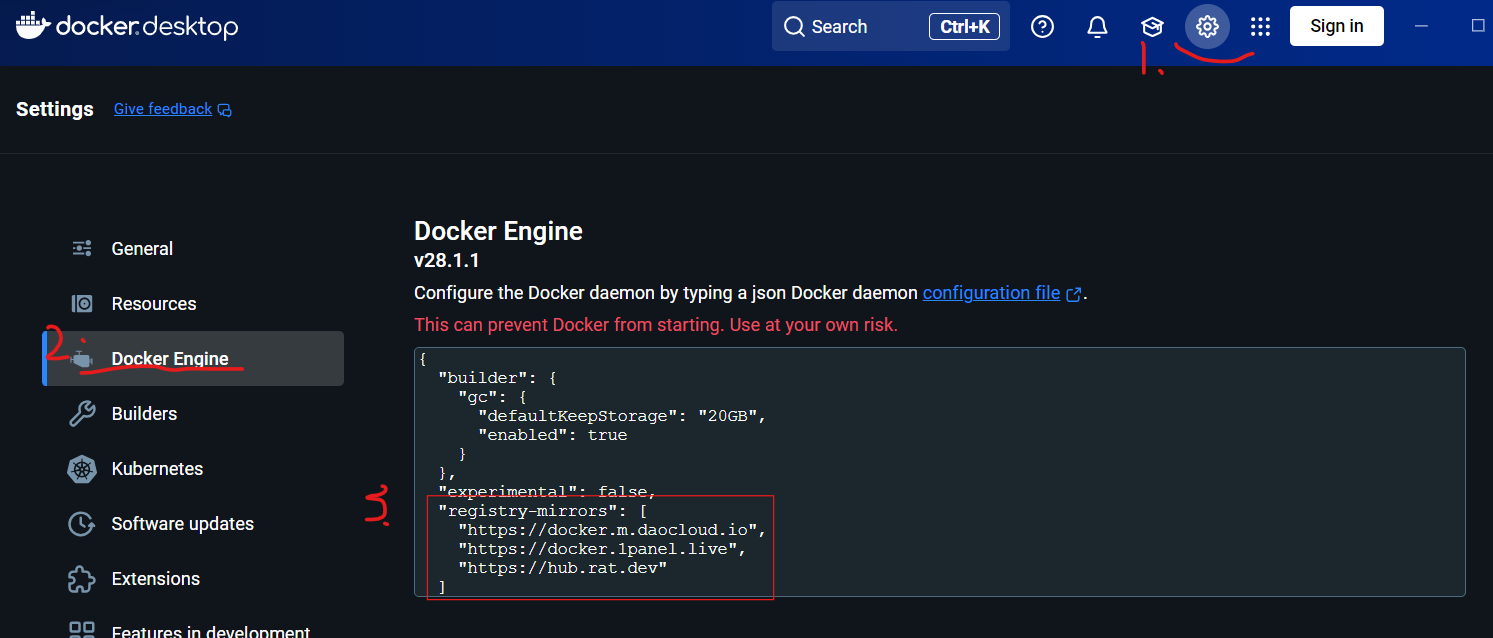
Task: Click the Kubernetes helm wheel icon
Action: pos(82,469)
